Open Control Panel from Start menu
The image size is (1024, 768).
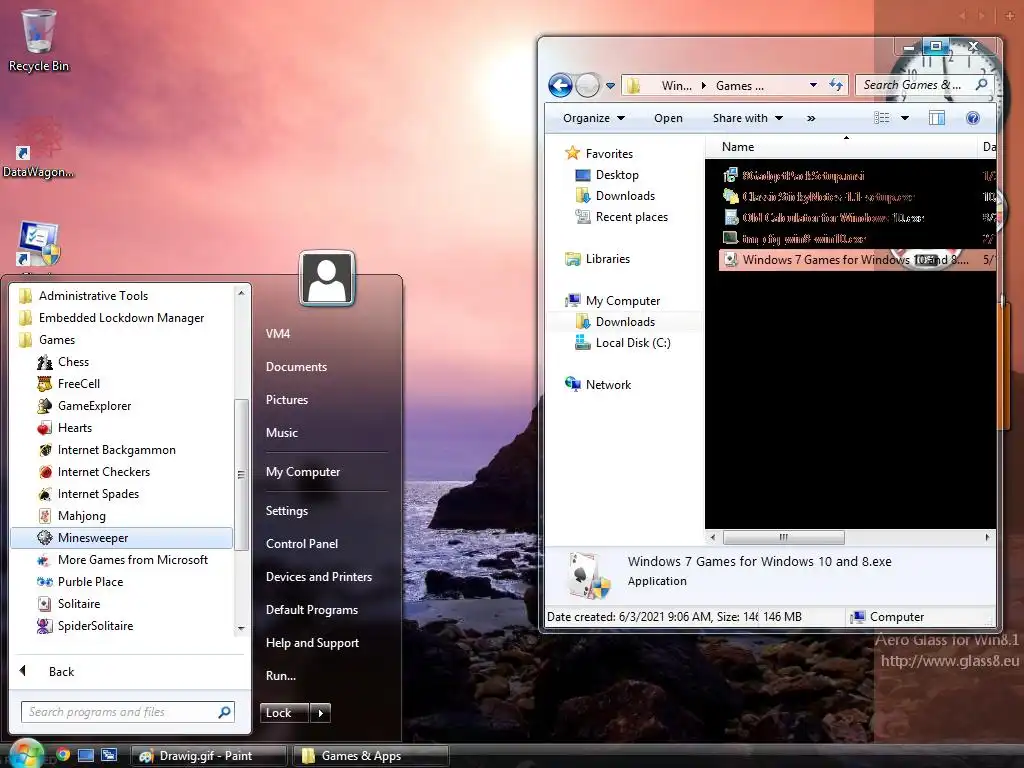pos(302,544)
